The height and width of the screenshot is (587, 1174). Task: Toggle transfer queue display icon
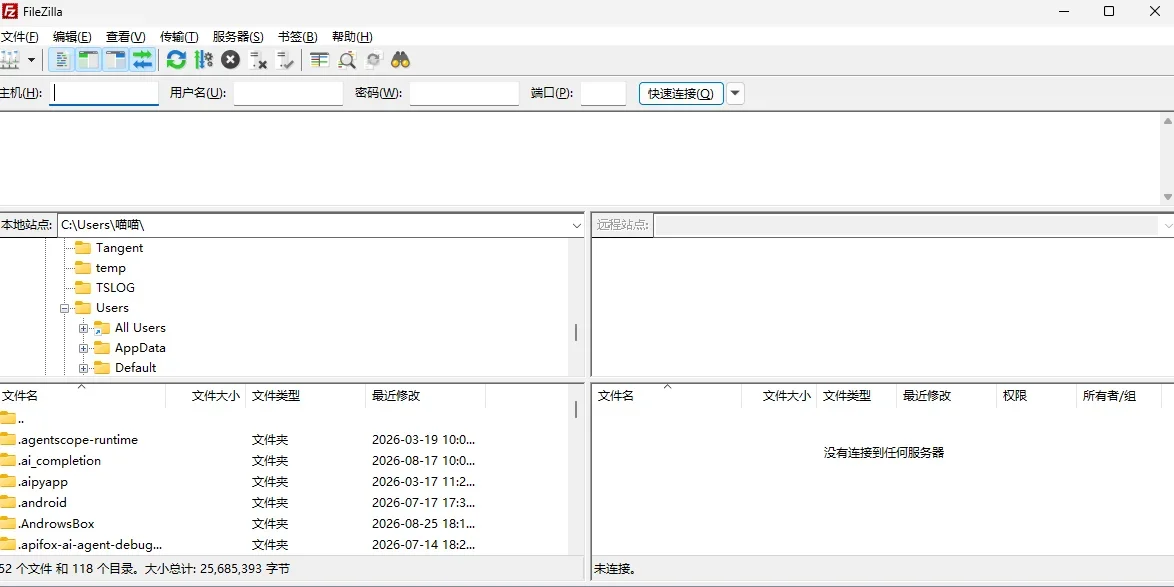(x=142, y=60)
